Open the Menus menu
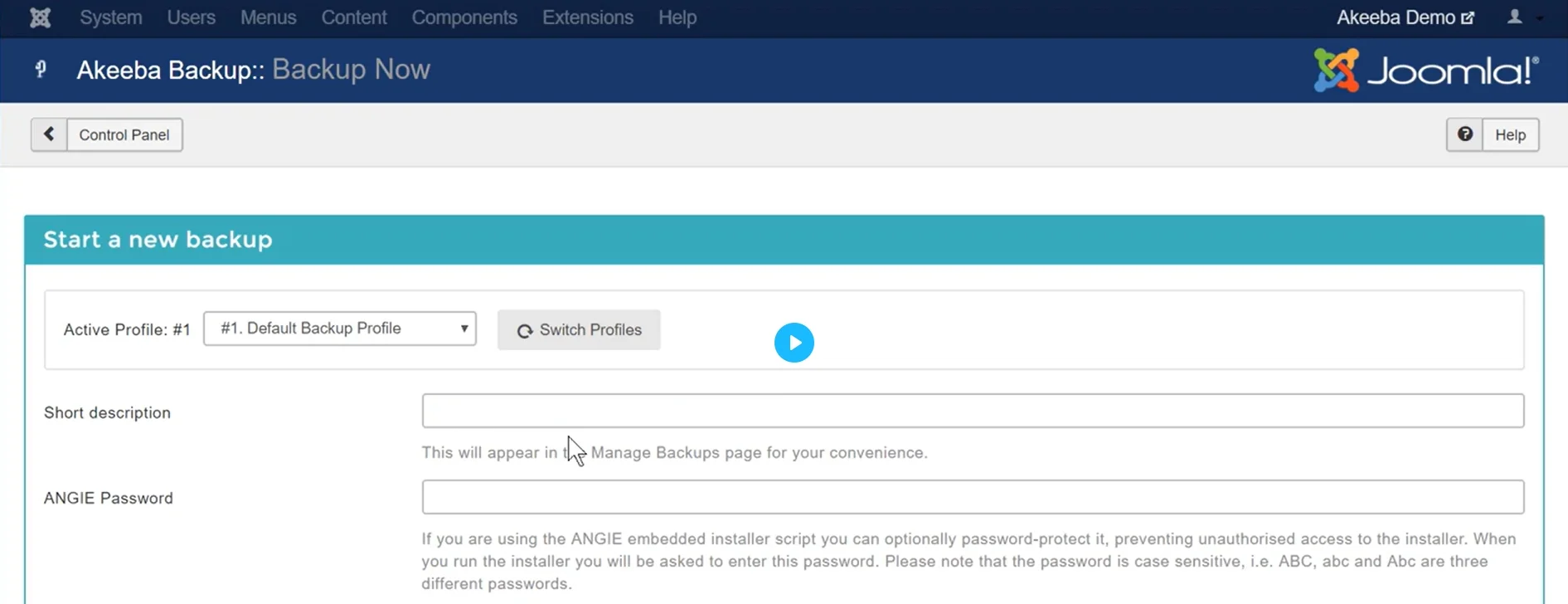1568x604 pixels. point(269,17)
